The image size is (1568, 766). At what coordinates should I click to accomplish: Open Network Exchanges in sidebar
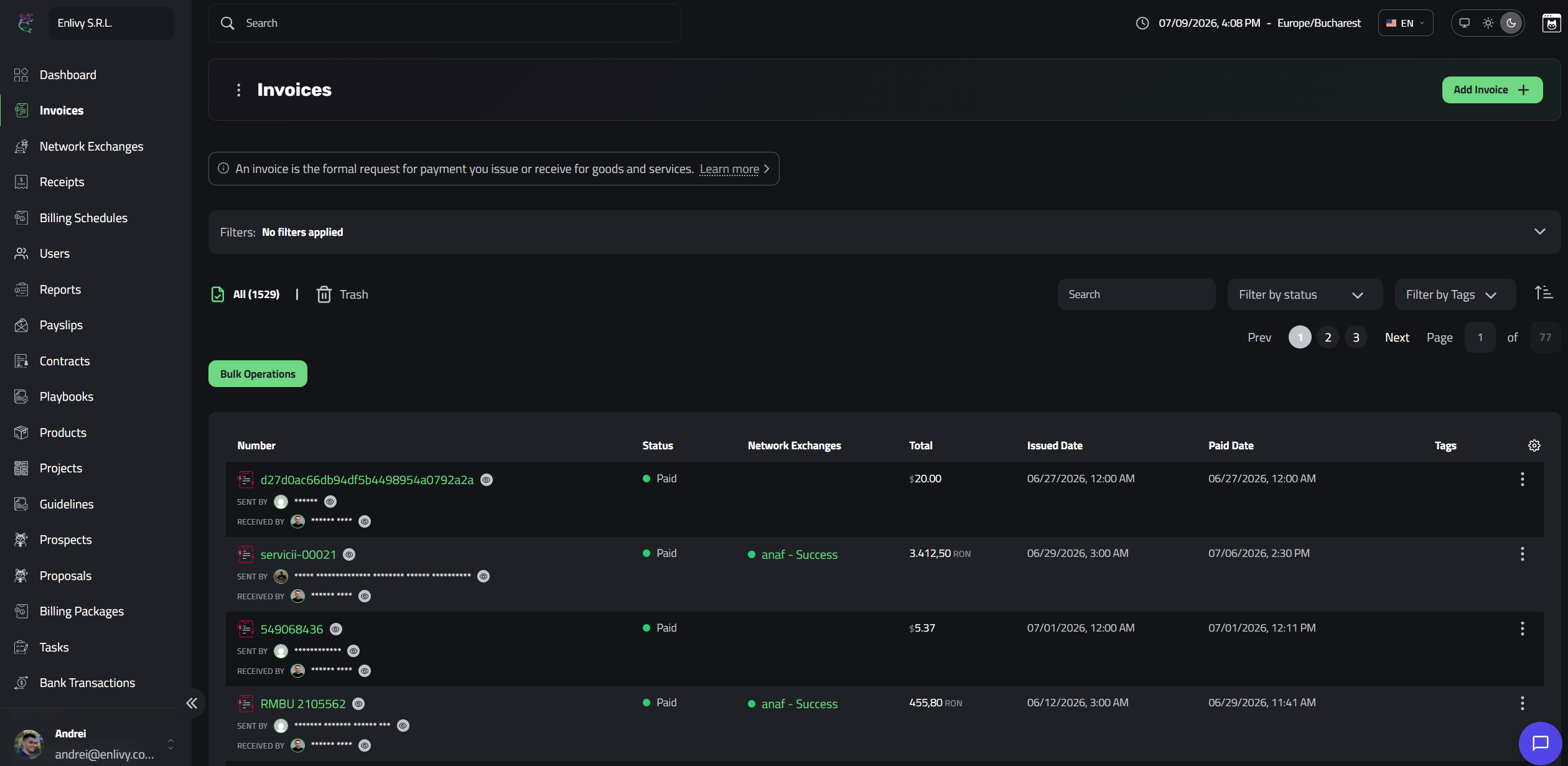pos(91,146)
